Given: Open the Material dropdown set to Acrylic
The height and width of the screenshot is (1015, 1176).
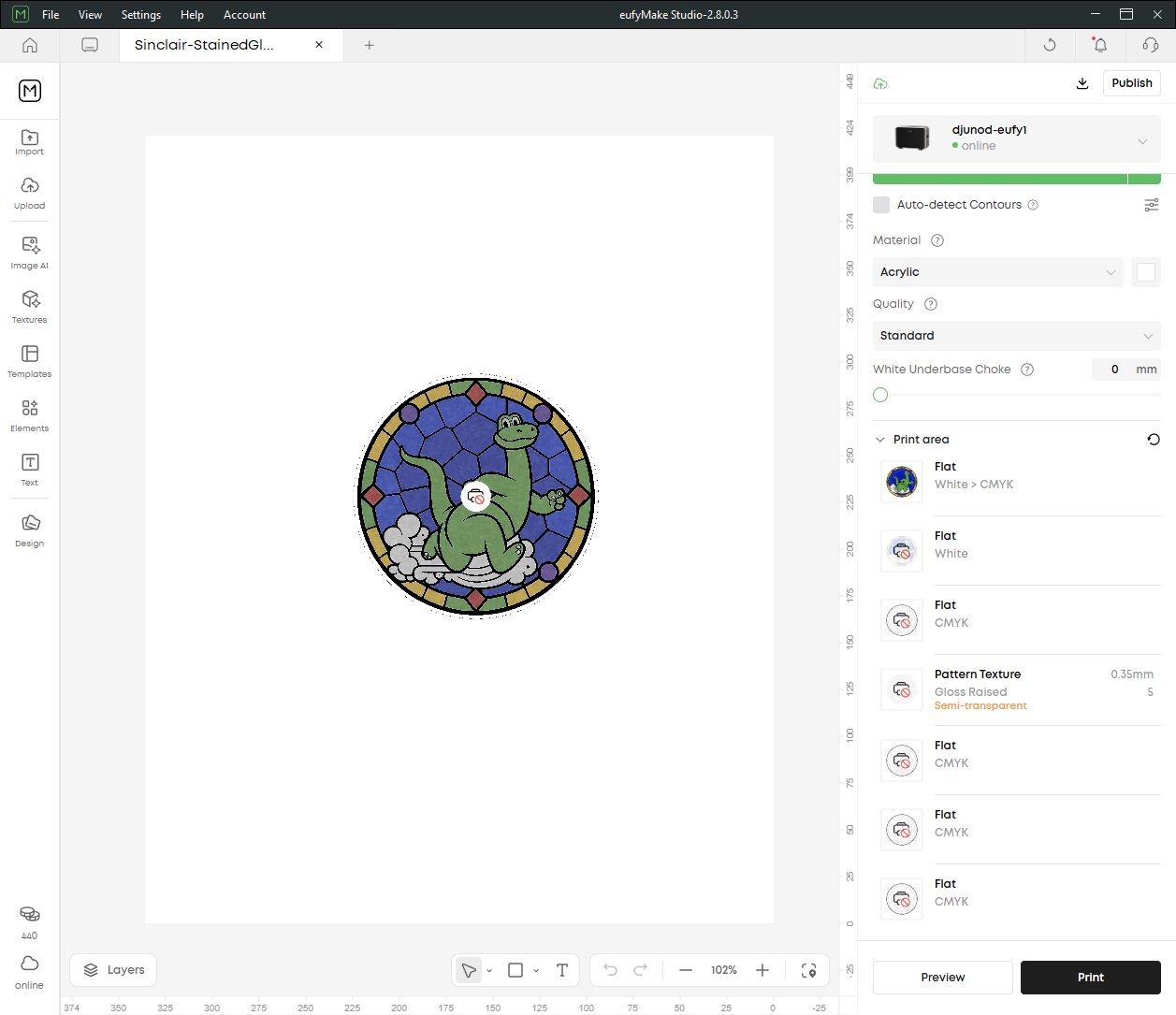Looking at the screenshot, I should (x=998, y=272).
